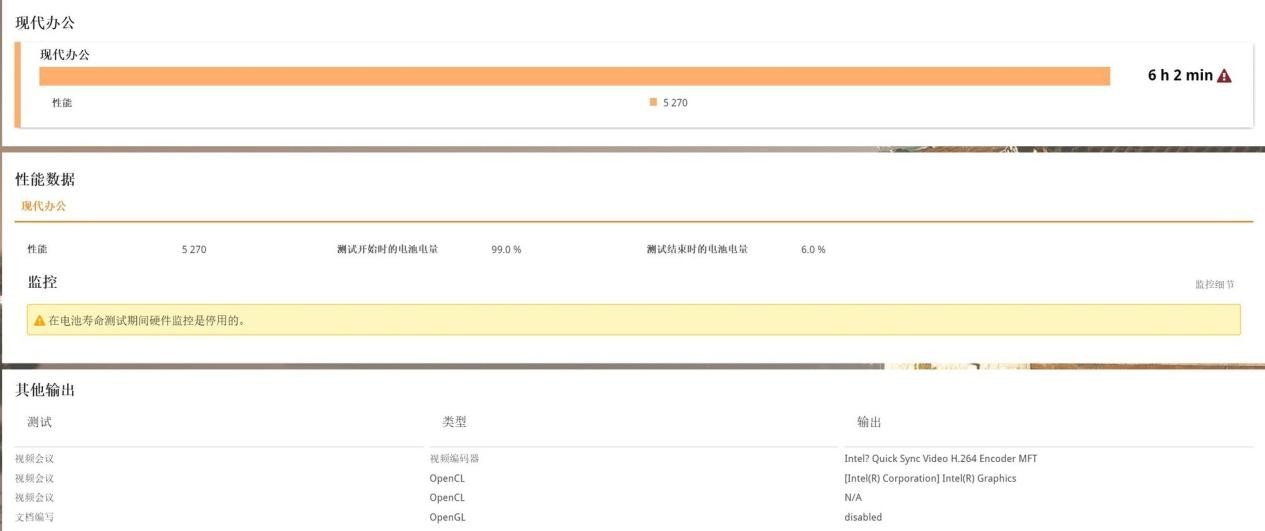Click the 6.0 % battery value
Screen dimensions: 1265x531
[813, 249]
